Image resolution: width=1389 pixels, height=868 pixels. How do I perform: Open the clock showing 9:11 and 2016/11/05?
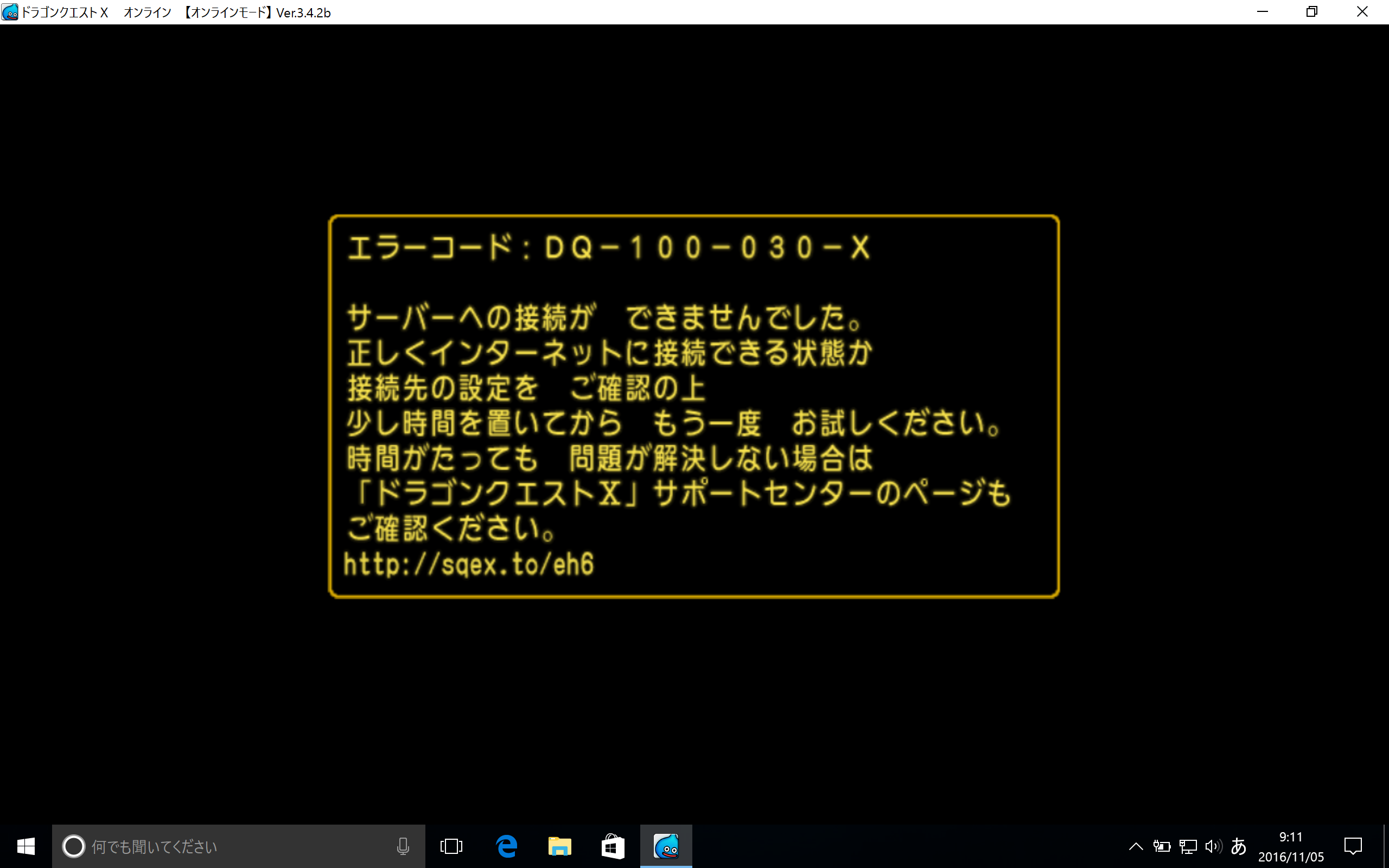[1291, 846]
